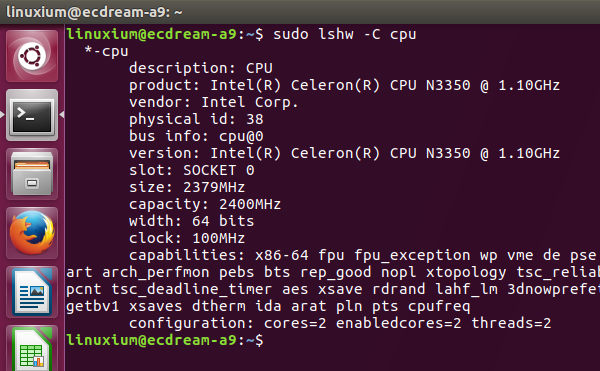This screenshot has height=371, width=600.
Task: Click the 'clock: 100MHz' line
Action: point(187,238)
